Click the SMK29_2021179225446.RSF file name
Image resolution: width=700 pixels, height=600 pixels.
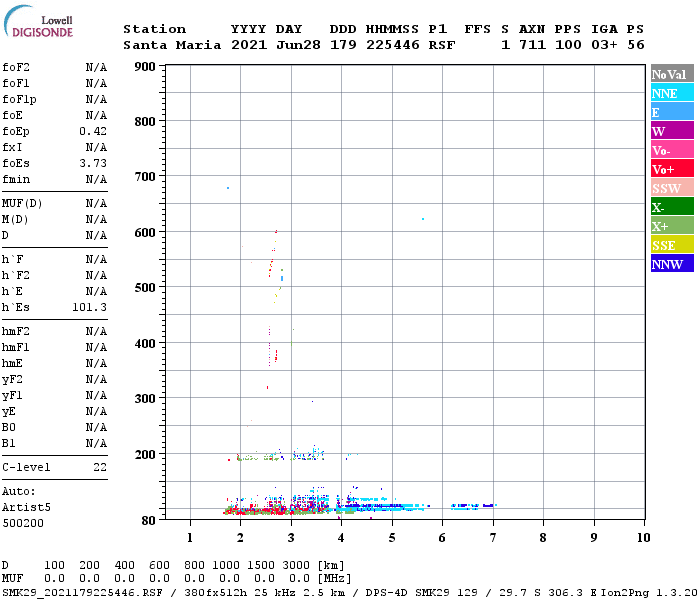pyautogui.click(x=82, y=593)
